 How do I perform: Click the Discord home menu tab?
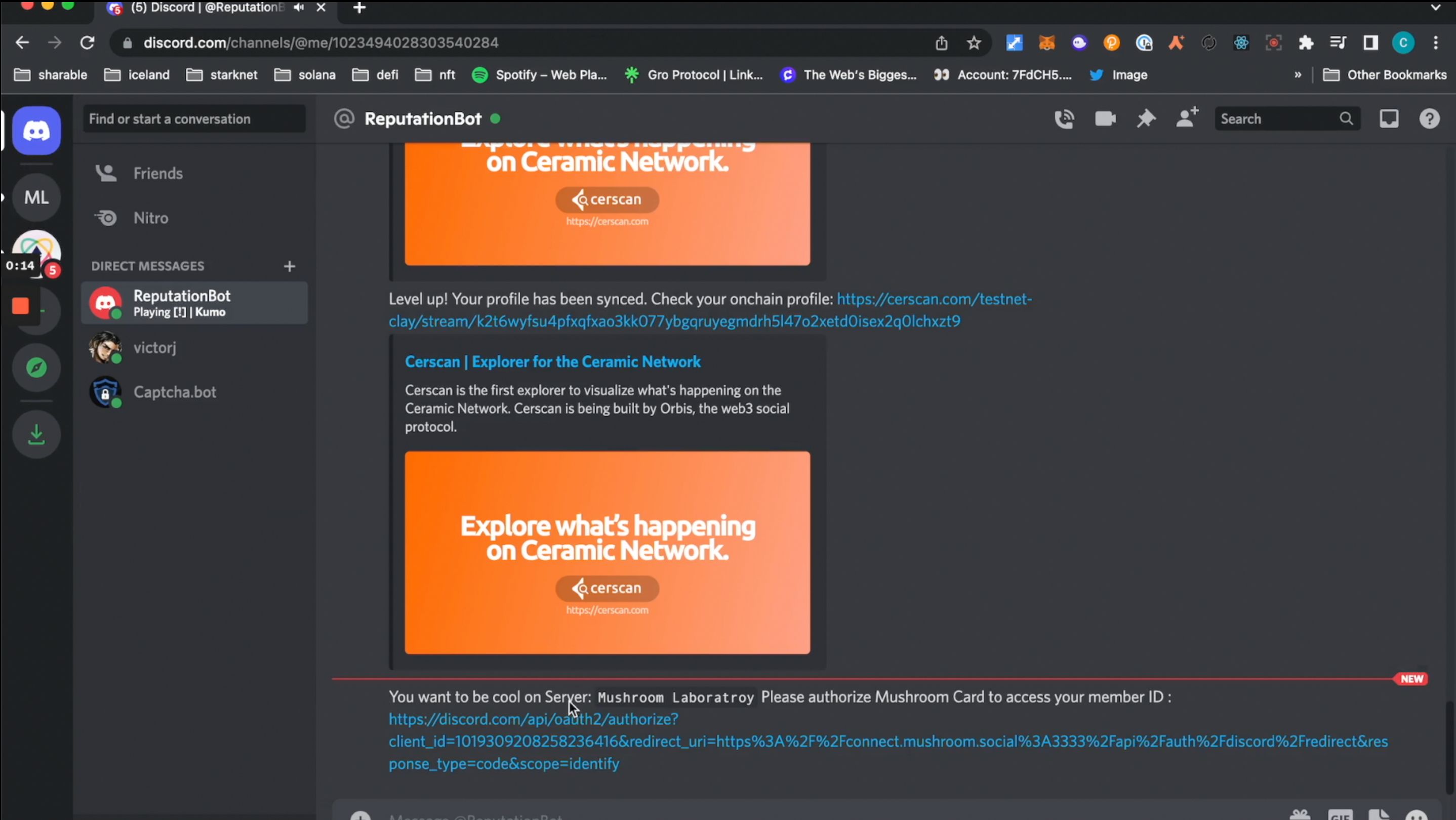[36, 129]
